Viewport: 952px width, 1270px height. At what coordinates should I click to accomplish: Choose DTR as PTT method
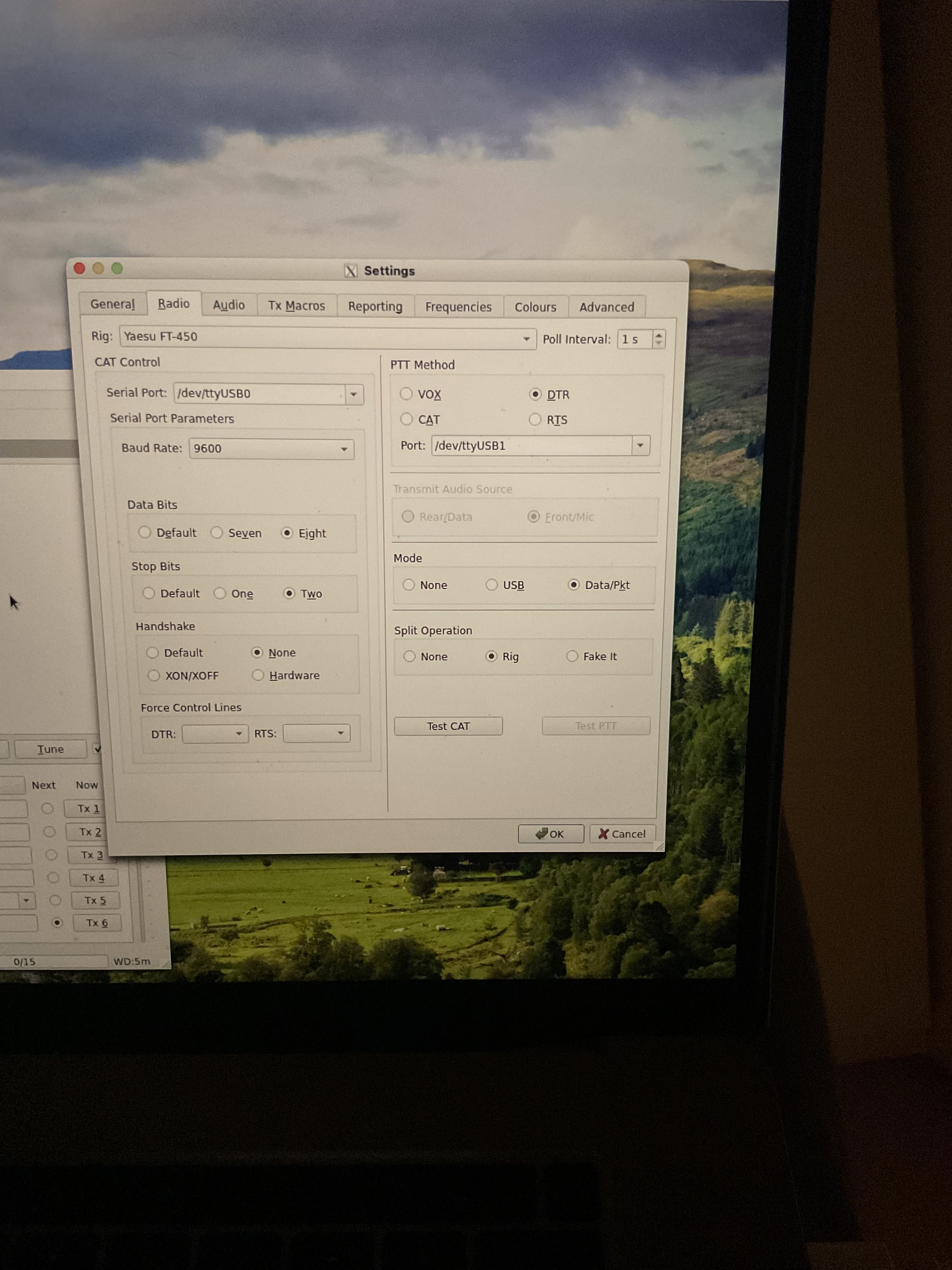click(x=535, y=394)
